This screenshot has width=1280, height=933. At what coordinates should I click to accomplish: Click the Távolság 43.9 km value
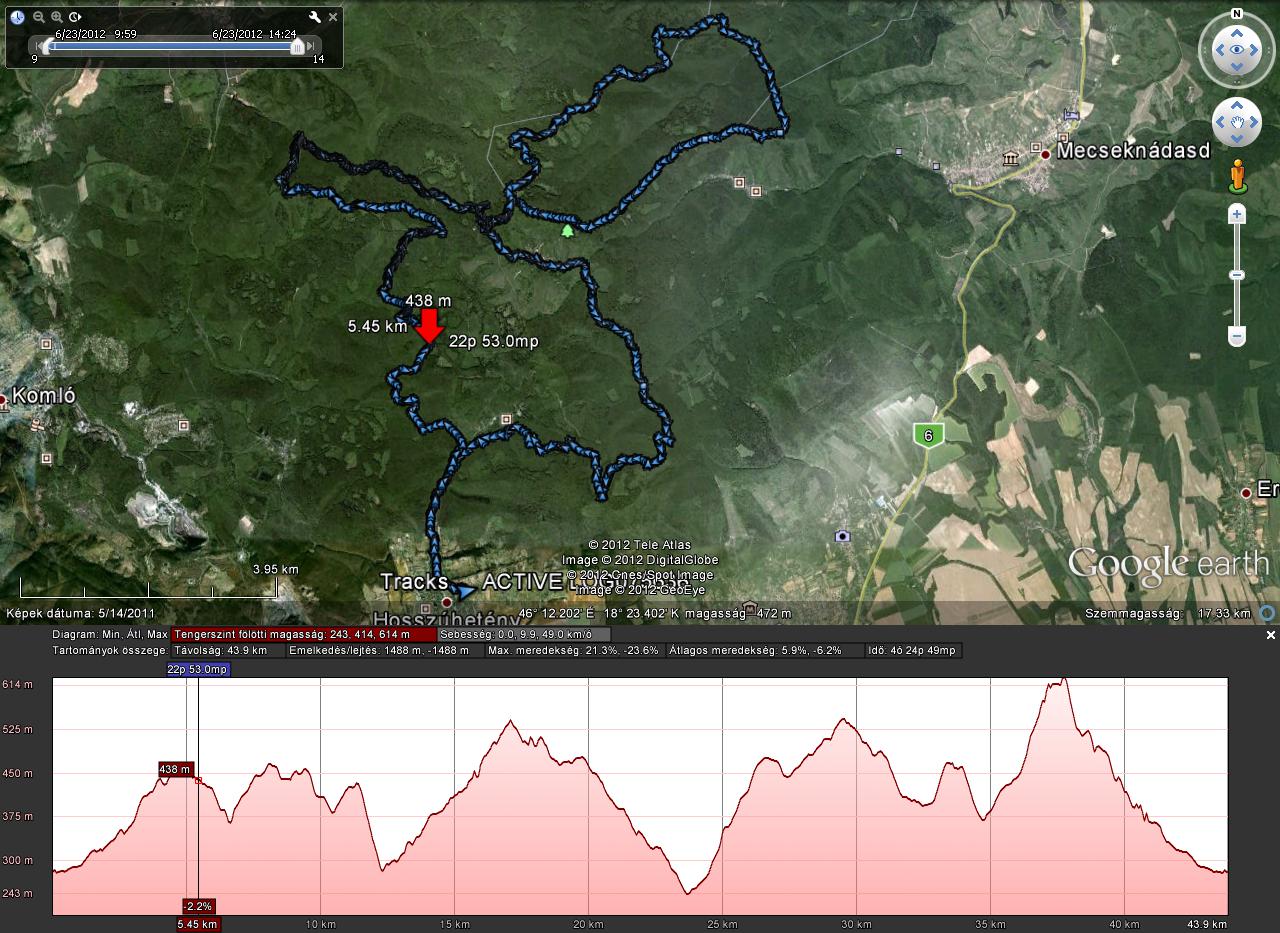(226, 650)
